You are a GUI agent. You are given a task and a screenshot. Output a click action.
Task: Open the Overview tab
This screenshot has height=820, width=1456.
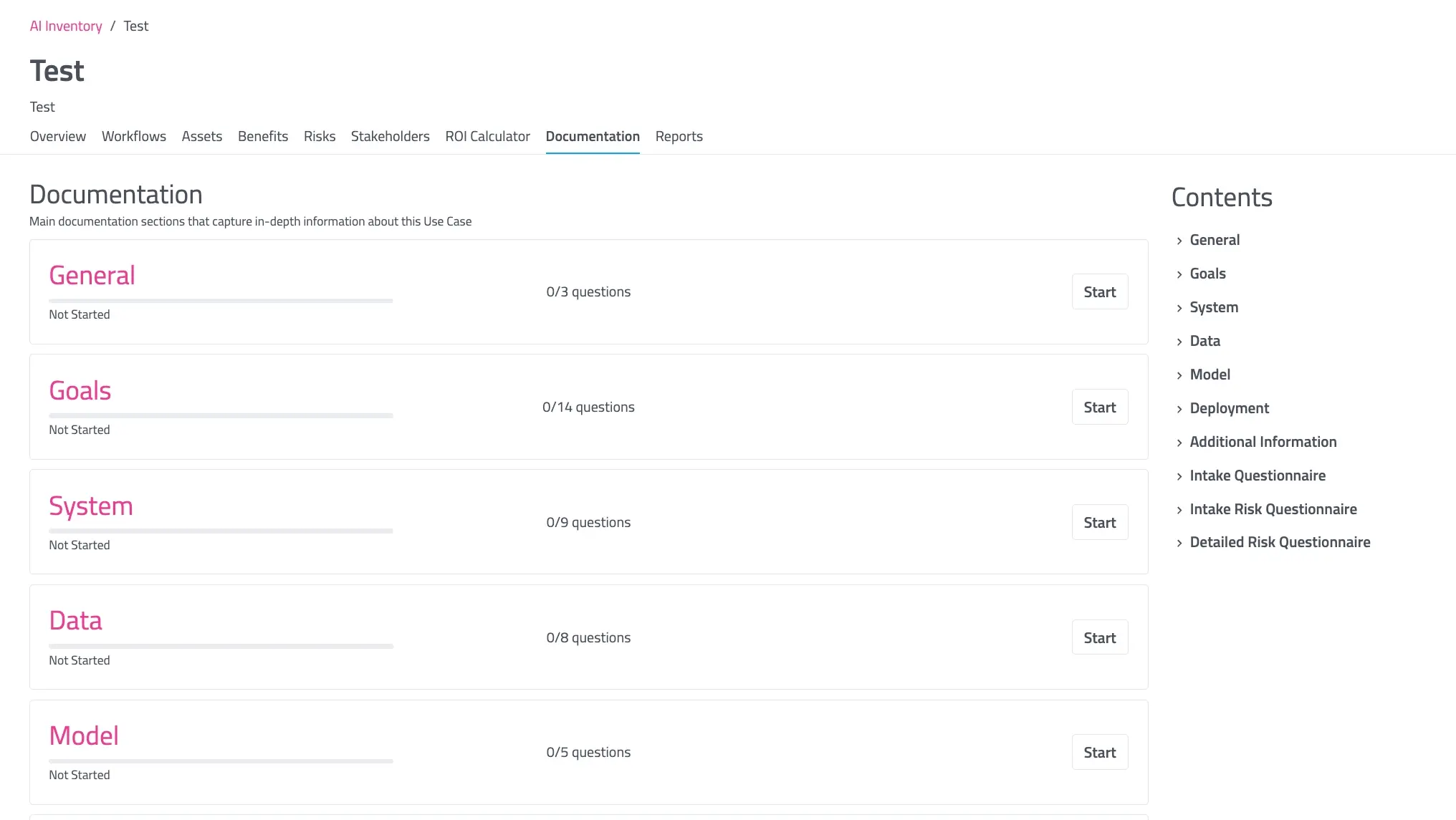[58, 136]
